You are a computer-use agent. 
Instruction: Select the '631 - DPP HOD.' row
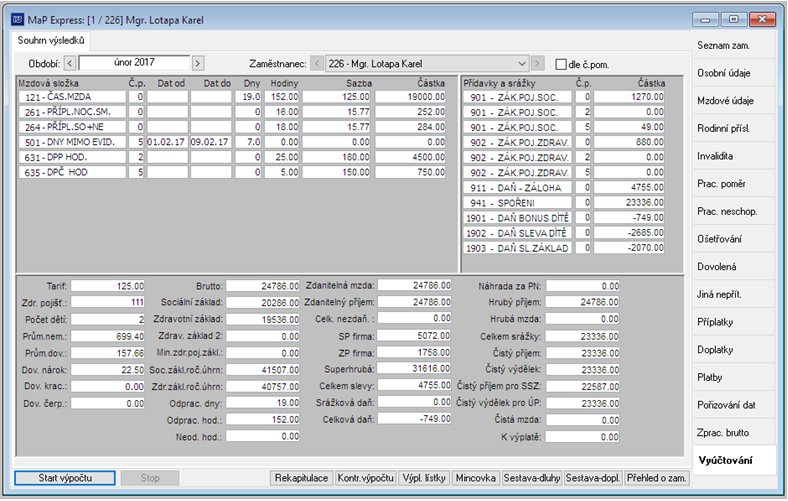[x=232, y=157]
